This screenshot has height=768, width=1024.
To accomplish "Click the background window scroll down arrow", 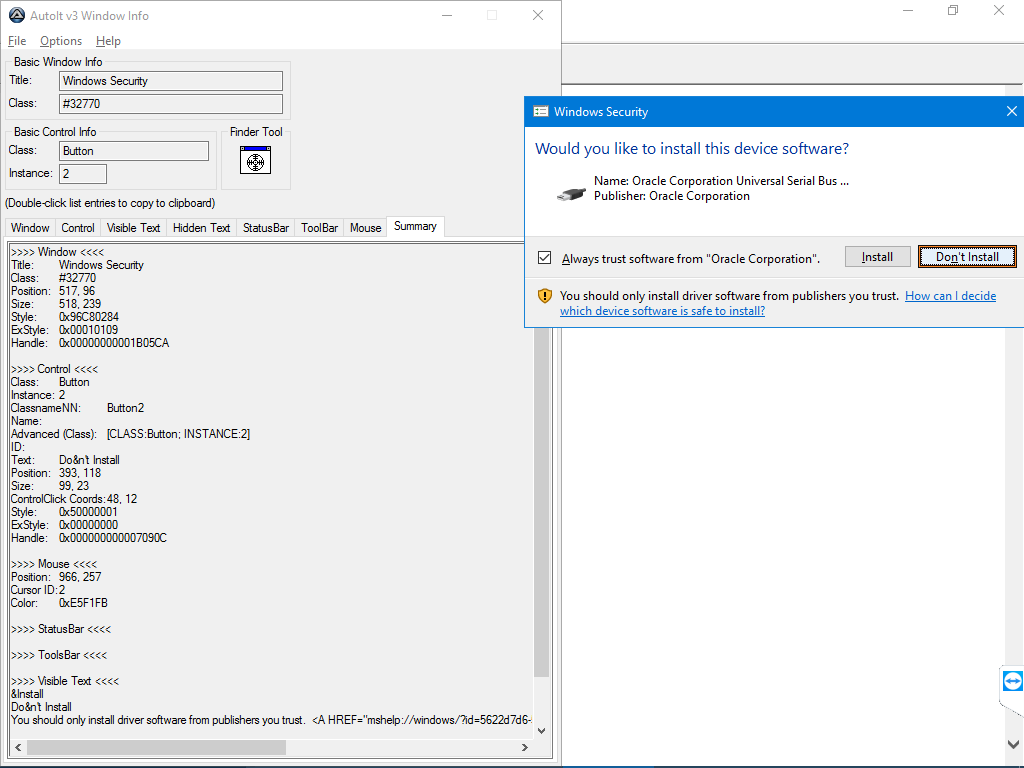I will [x=1013, y=744].
